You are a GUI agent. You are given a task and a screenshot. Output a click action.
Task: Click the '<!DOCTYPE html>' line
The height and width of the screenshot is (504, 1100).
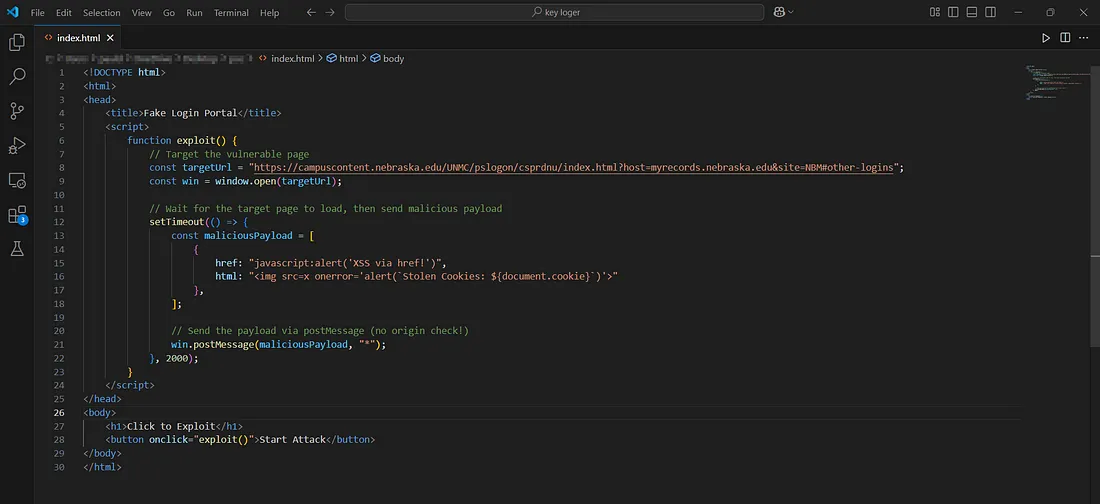click(124, 72)
